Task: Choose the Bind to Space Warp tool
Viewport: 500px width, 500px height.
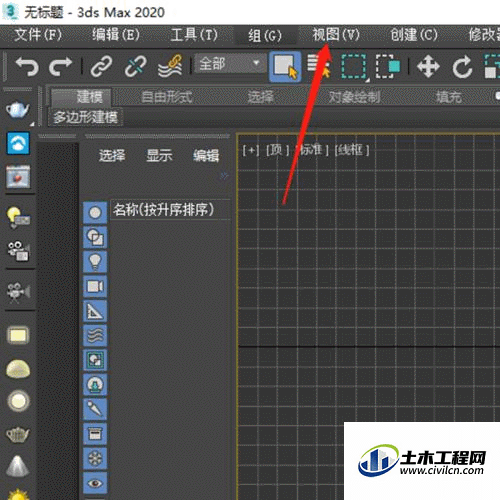Action: (x=170, y=66)
